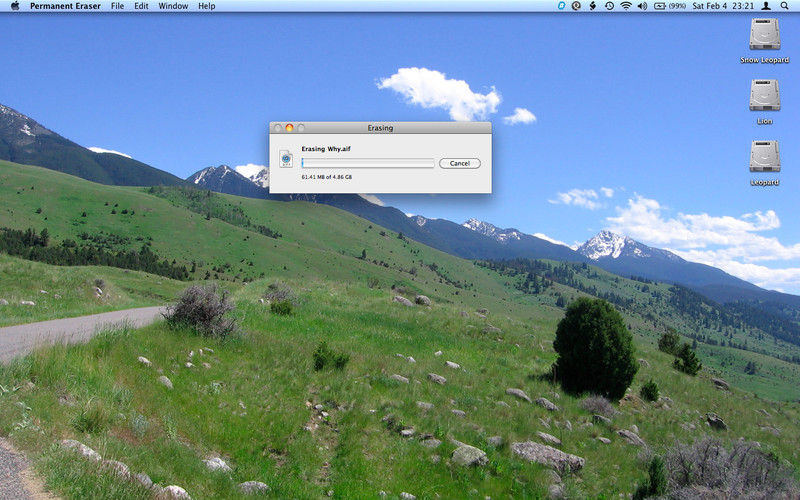Open the Time Machine menu bar icon
Image resolution: width=800 pixels, height=500 pixels.
coord(609,6)
